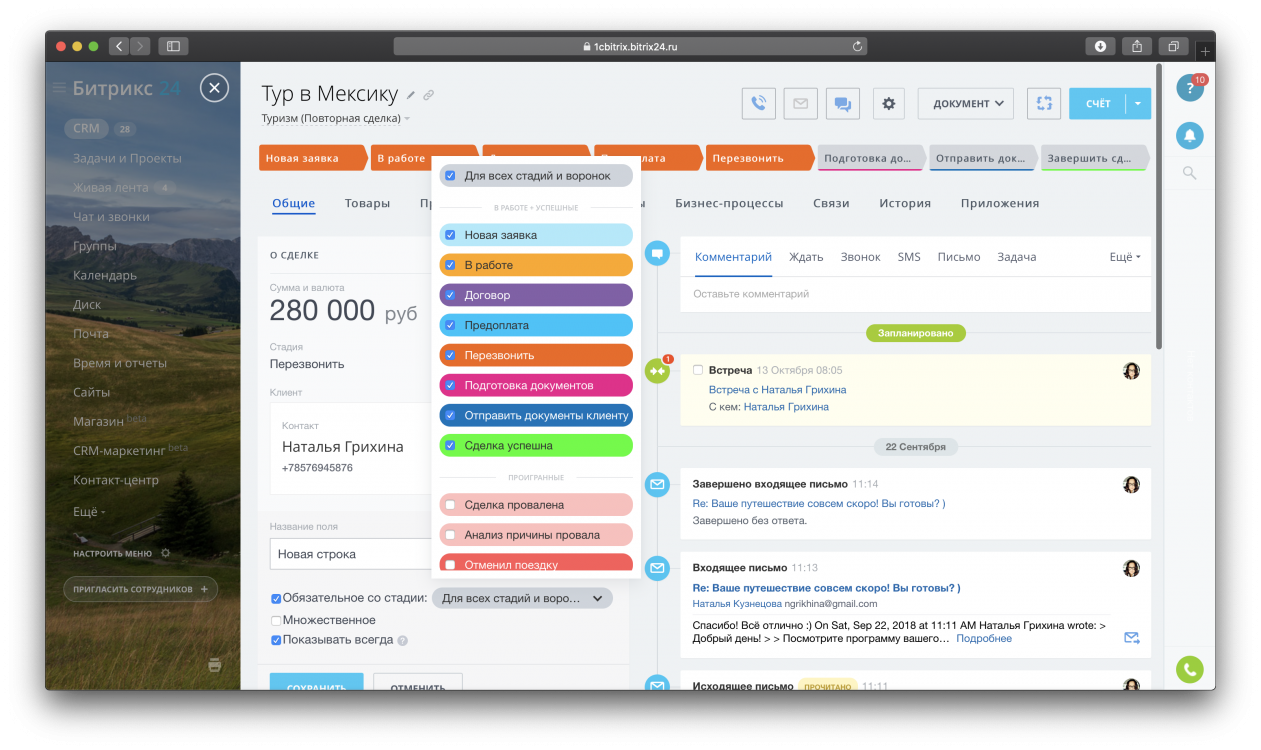Edit deal title with pencil icon
Screen dimensions: 1261x750
(410, 95)
